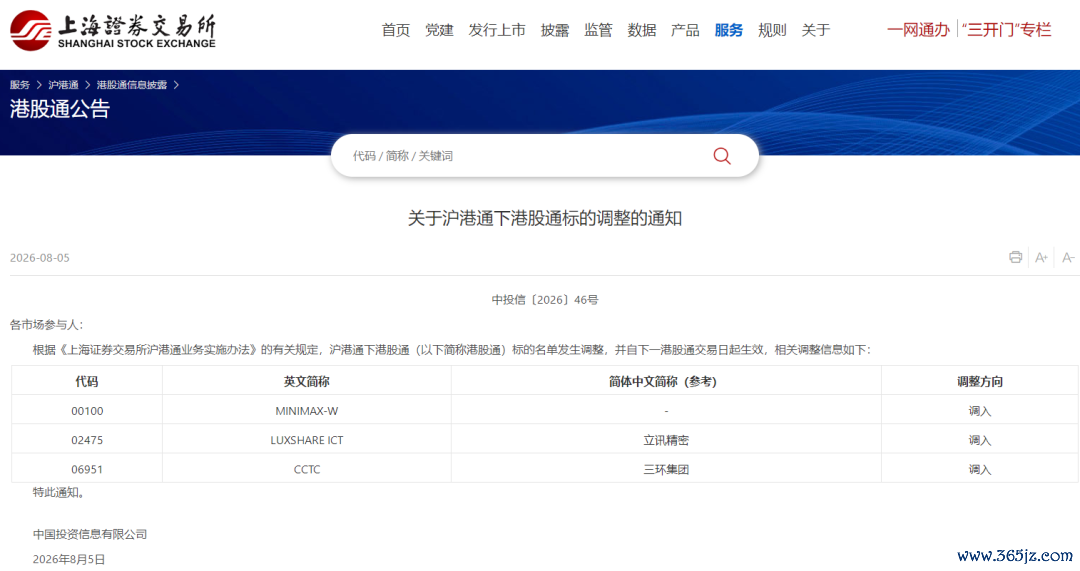1080x571 pixels.
Task: Click the 中国投资信息有限公司 signature
Action: [x=90, y=534]
